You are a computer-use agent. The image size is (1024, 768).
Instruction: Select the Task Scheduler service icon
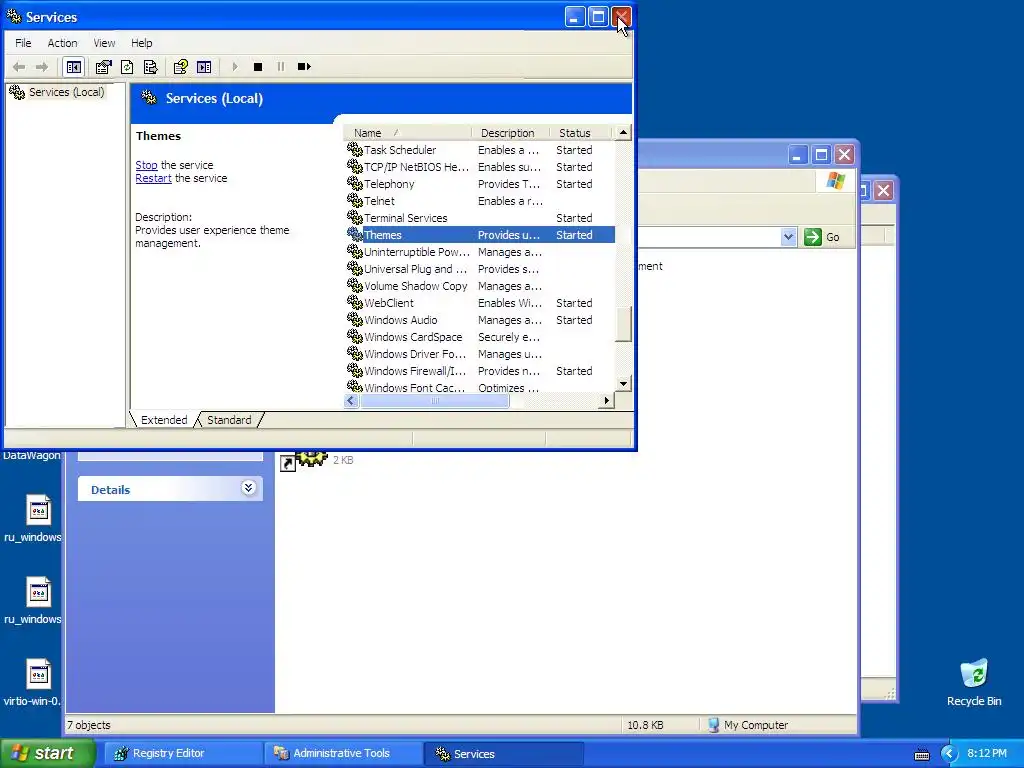point(355,150)
